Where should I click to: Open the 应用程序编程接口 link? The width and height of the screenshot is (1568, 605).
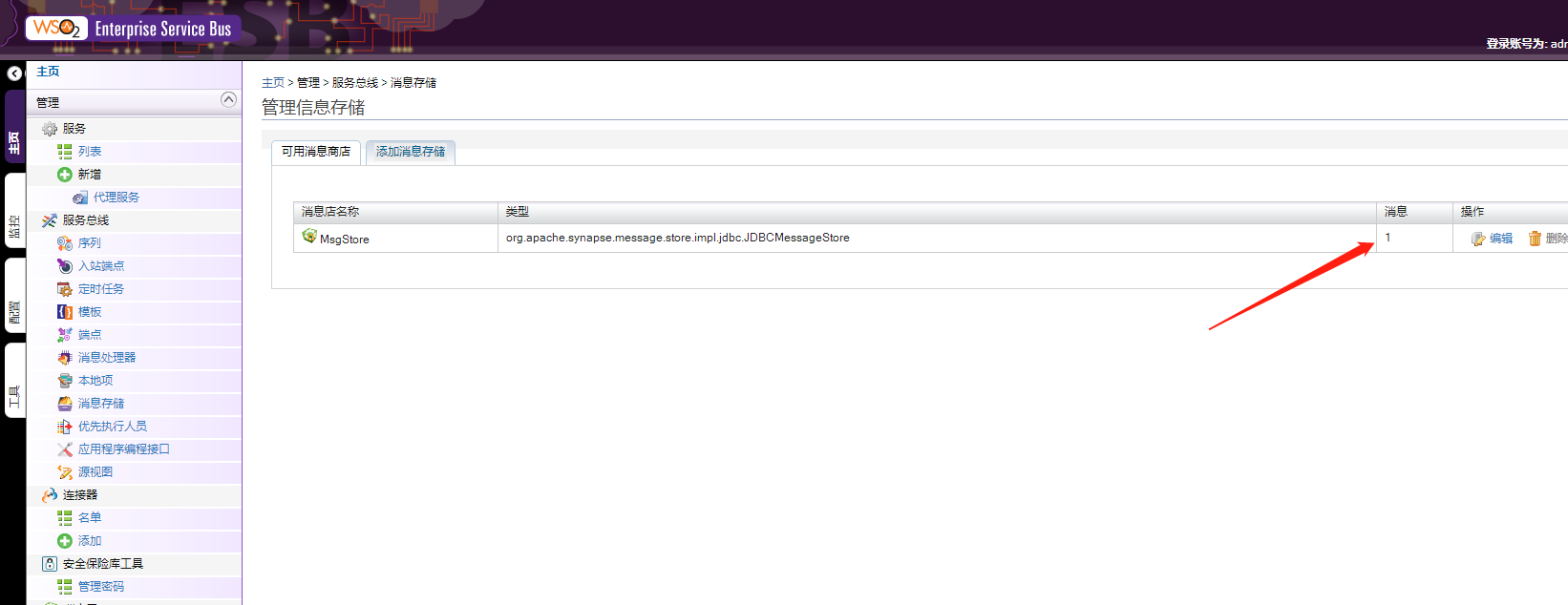(124, 449)
